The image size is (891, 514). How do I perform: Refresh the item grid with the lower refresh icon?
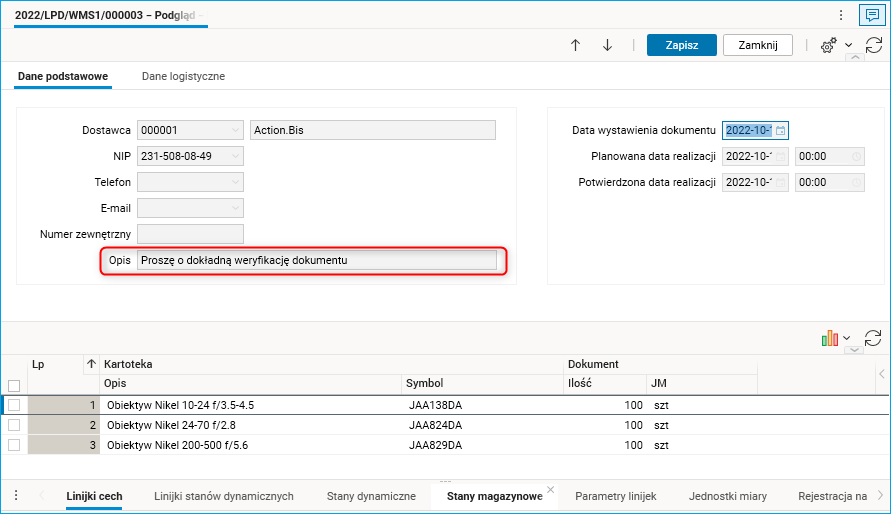pos(873,339)
